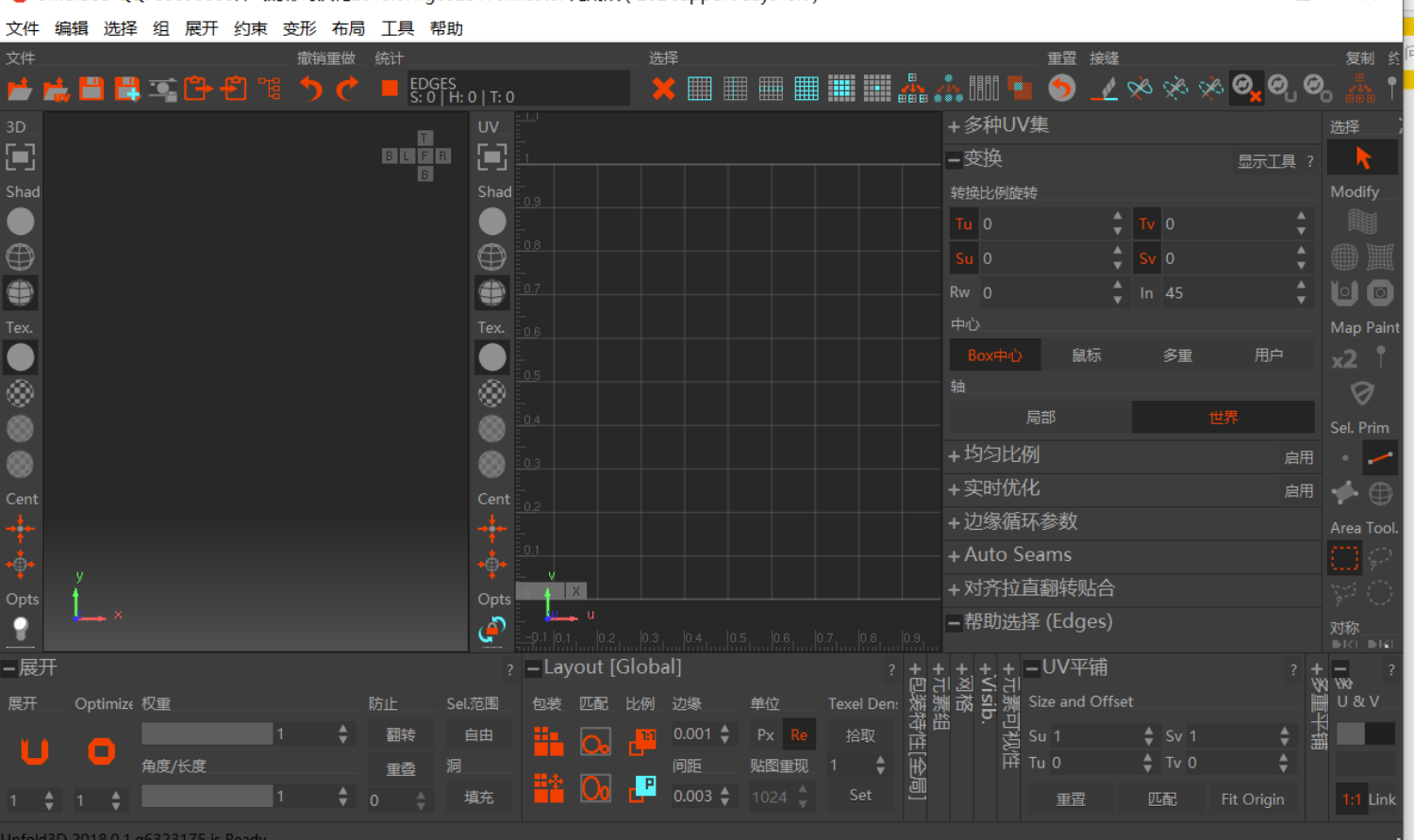This screenshot has height=840, width=1414.
Task: Click the Fit Origin button
Action: pos(1253,799)
